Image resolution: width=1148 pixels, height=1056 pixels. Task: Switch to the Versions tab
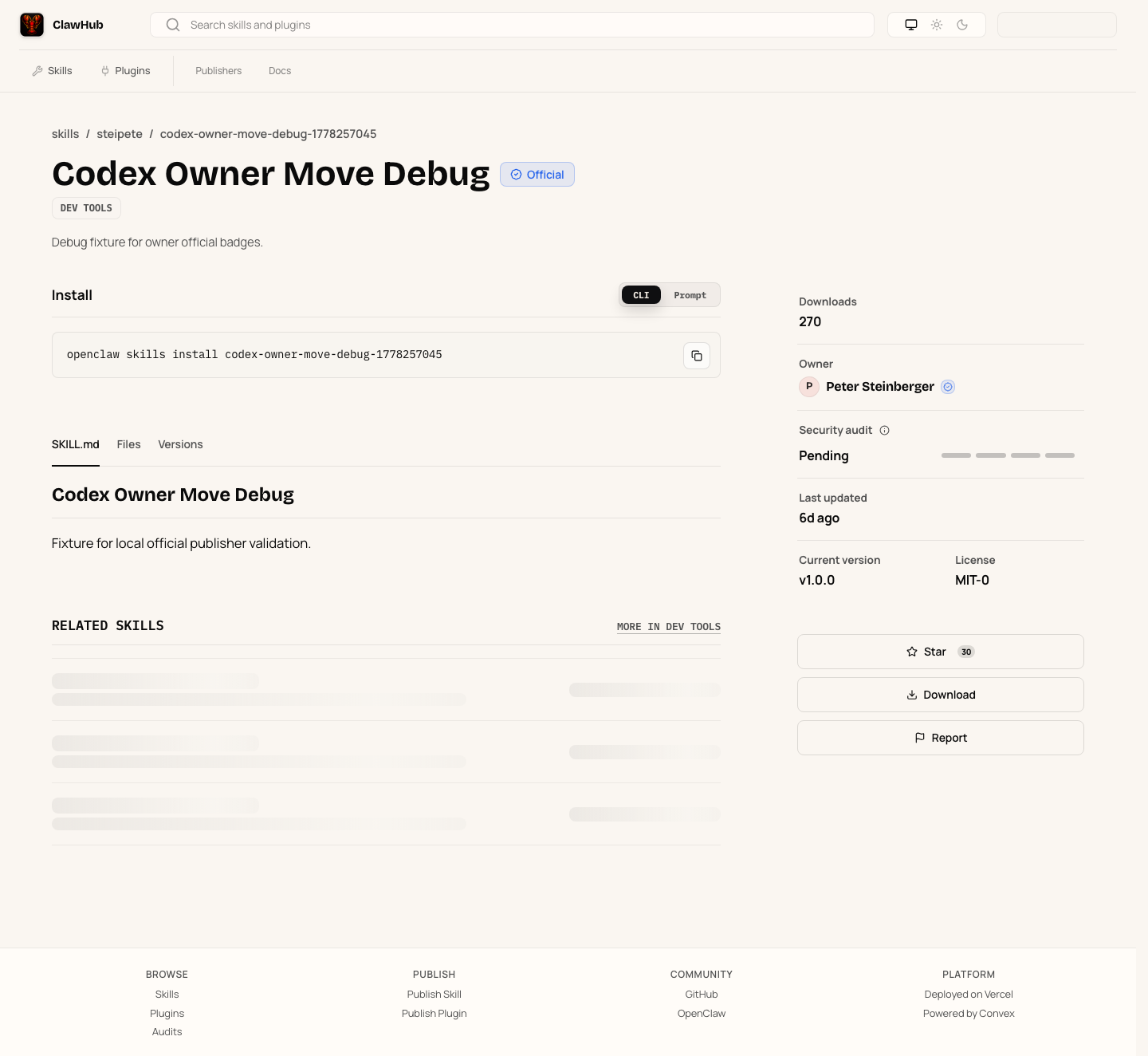point(180,444)
